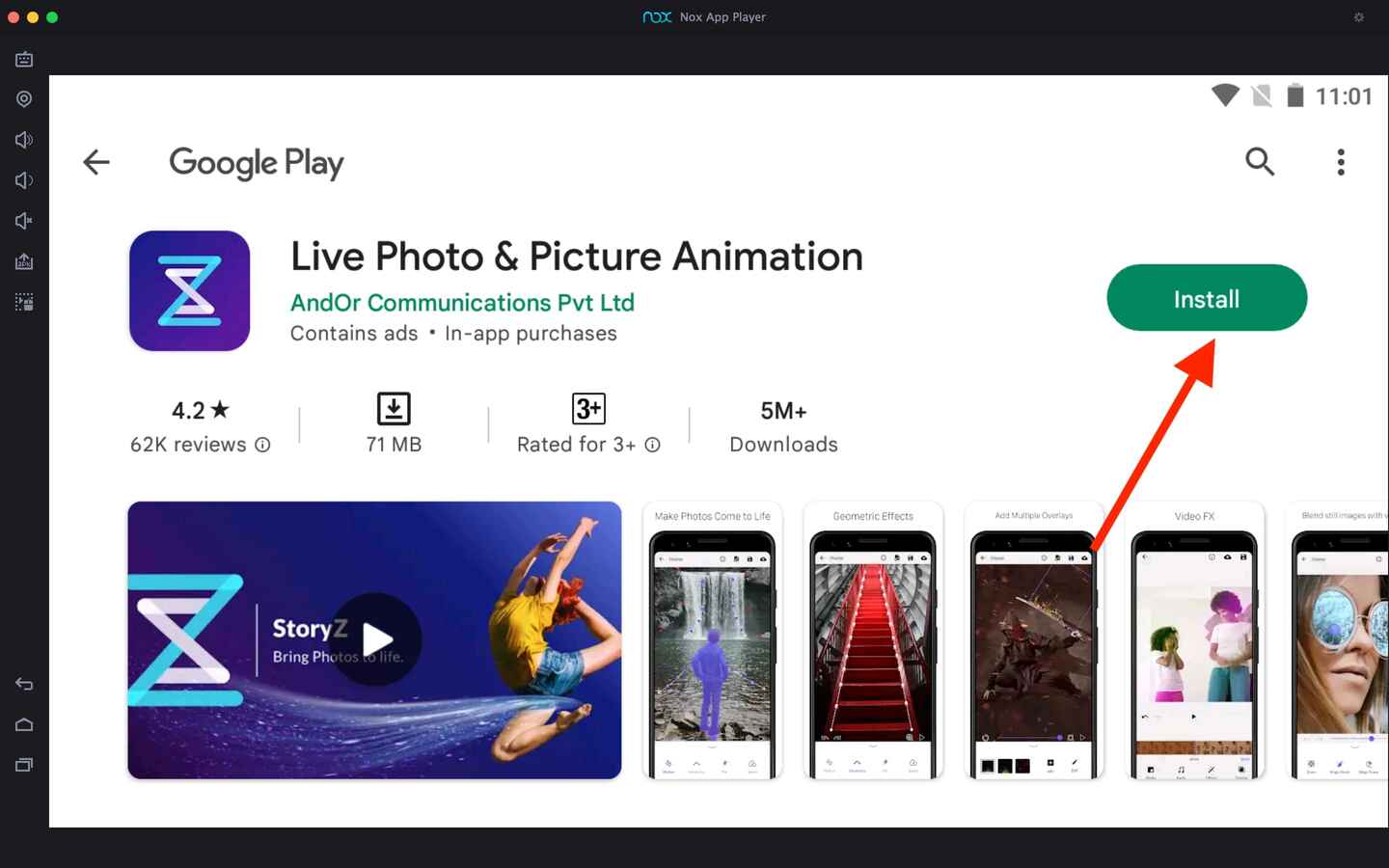Viewport: 1389px width, 868px height.
Task: Click the StoryZ app icon
Action: click(x=190, y=290)
